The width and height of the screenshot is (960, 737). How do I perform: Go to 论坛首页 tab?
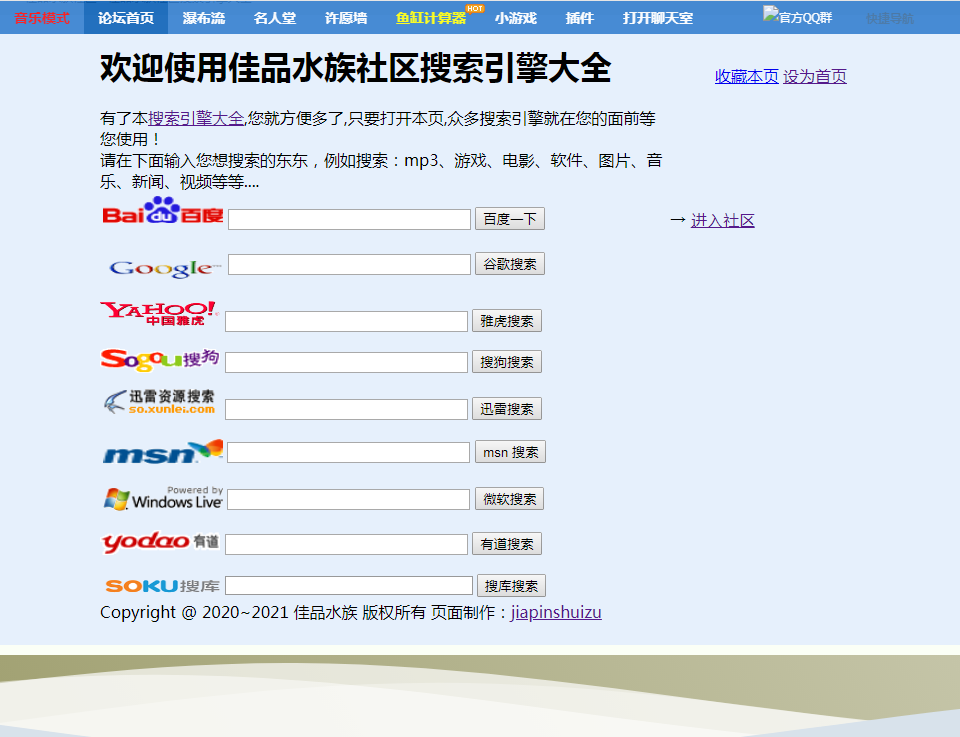[126, 18]
